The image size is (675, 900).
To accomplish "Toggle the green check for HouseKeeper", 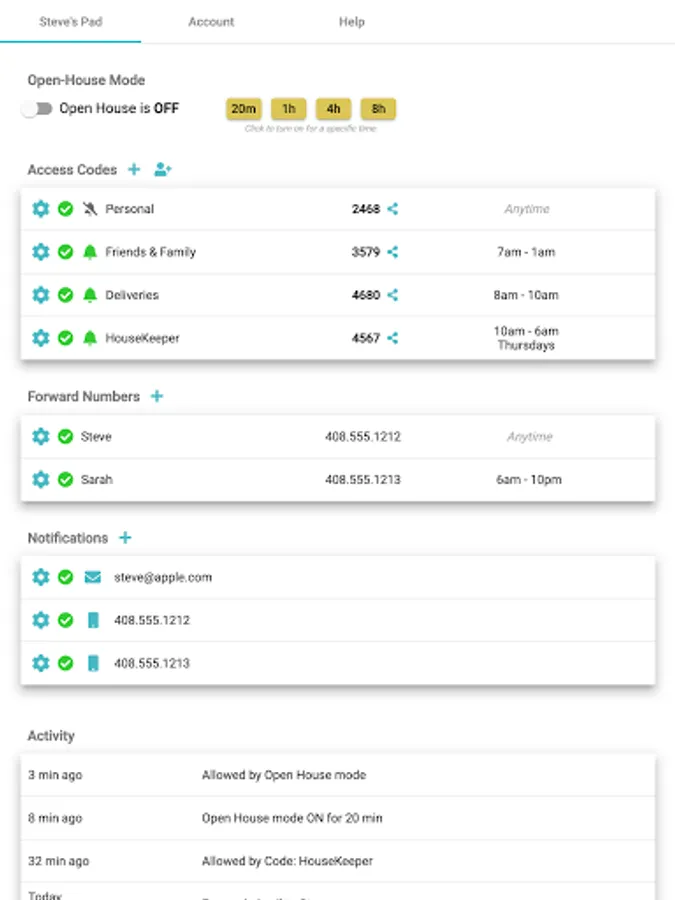I will 65,338.
